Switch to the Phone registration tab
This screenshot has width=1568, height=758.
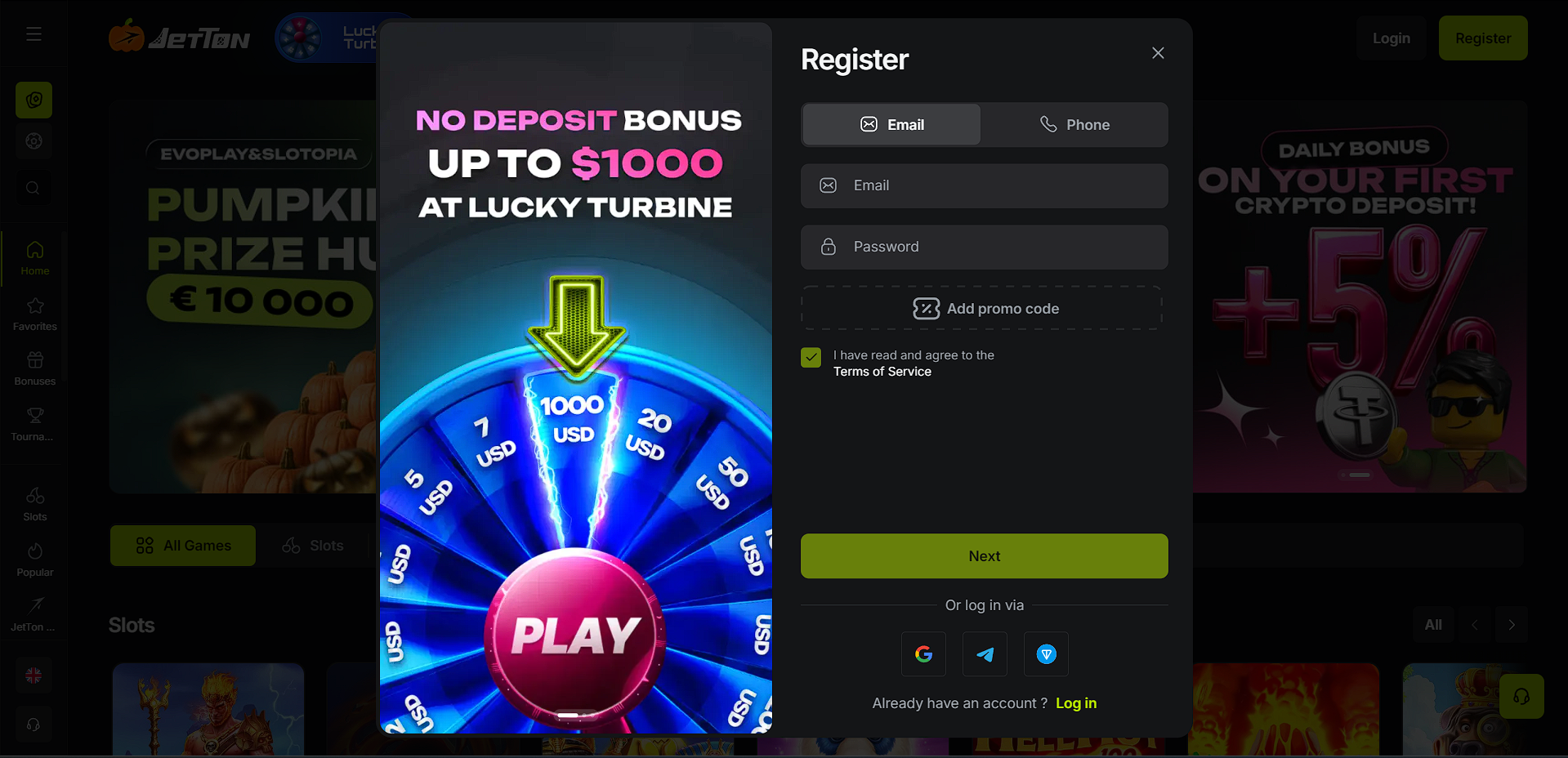[1074, 125]
